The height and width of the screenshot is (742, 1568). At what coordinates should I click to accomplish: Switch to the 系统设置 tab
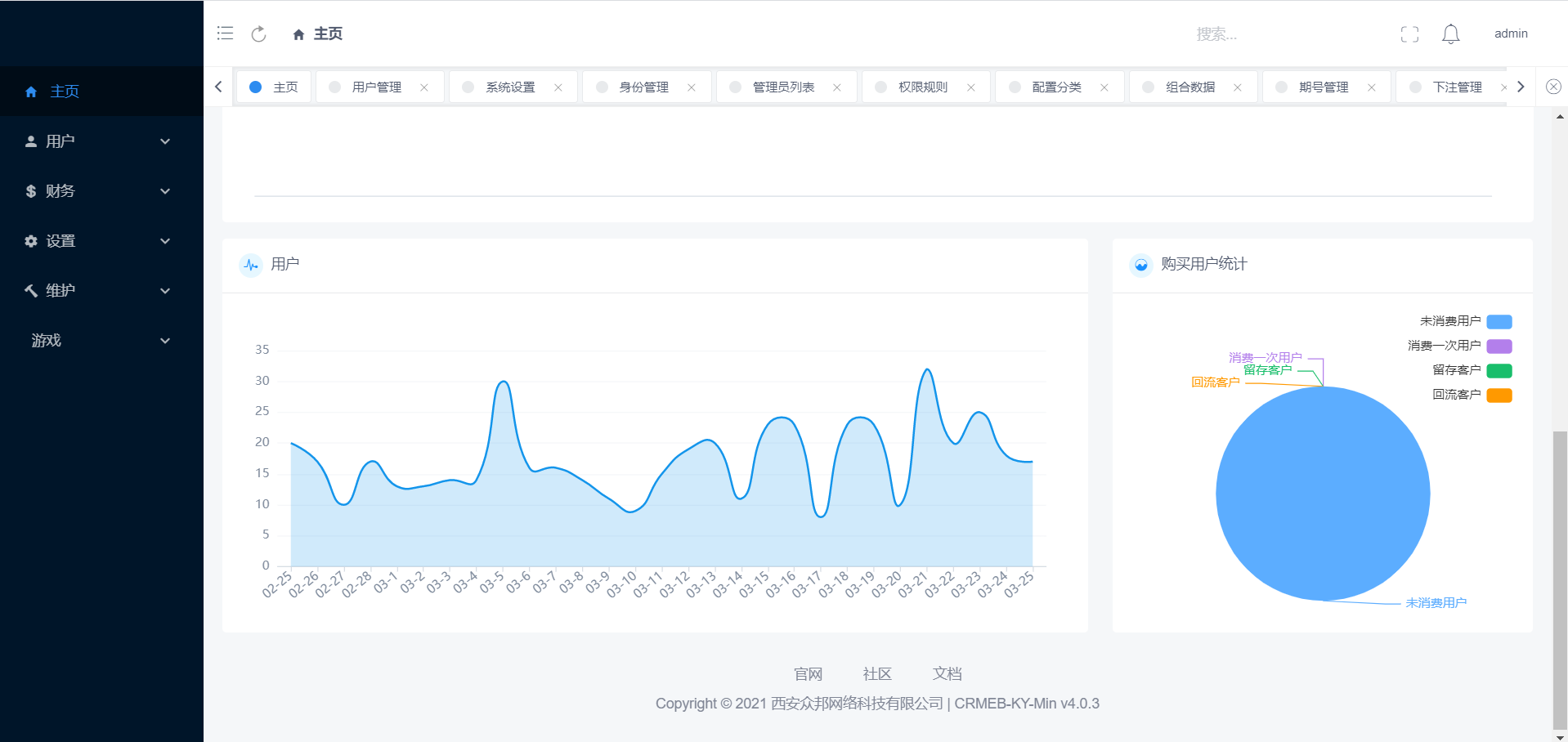pyautogui.click(x=510, y=87)
